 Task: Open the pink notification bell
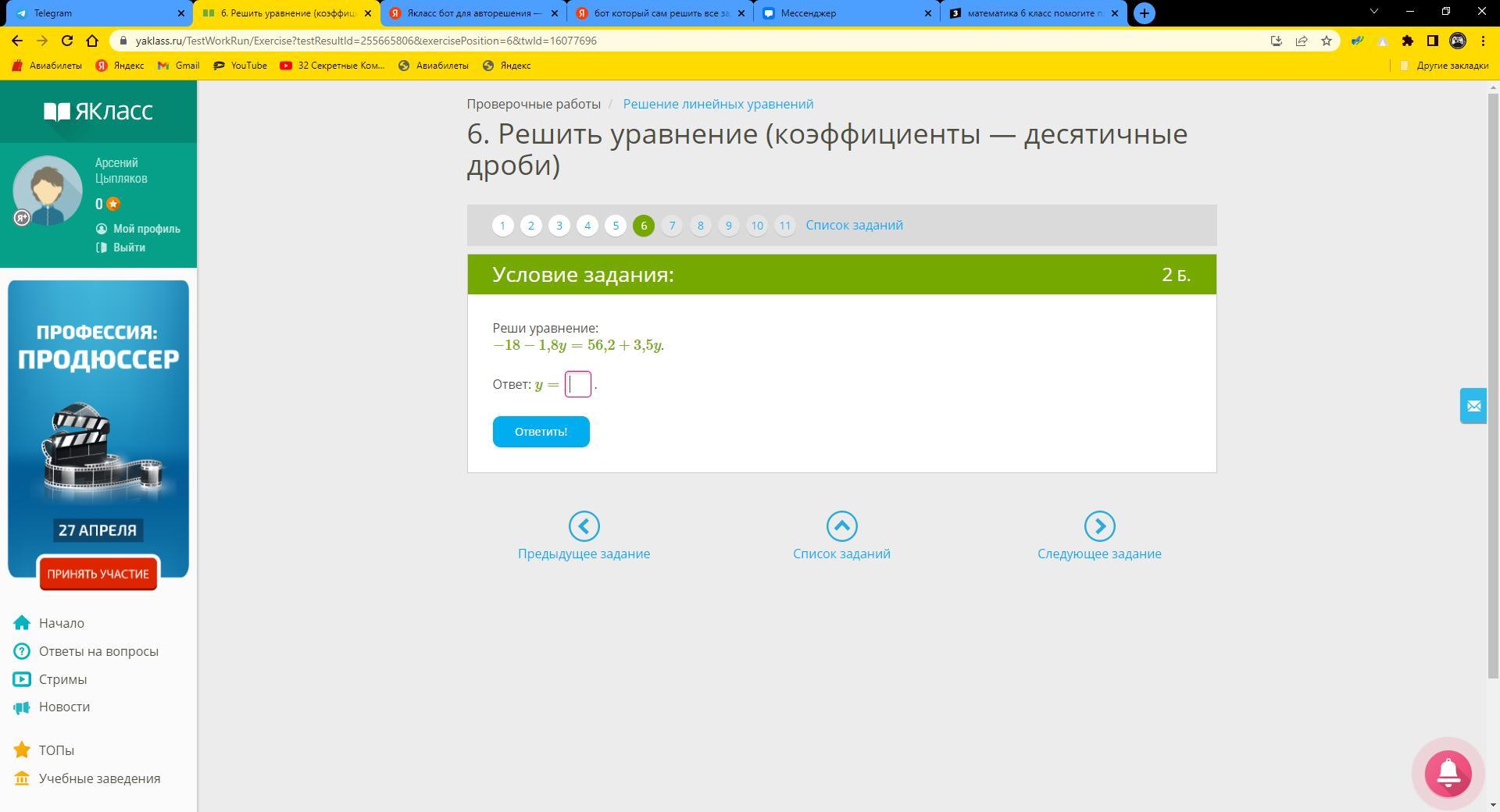pos(1448,773)
